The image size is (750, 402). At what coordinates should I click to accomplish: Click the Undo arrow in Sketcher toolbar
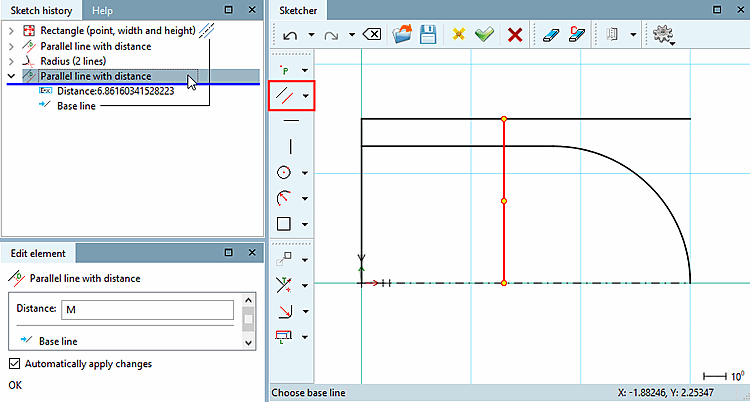tap(290, 35)
